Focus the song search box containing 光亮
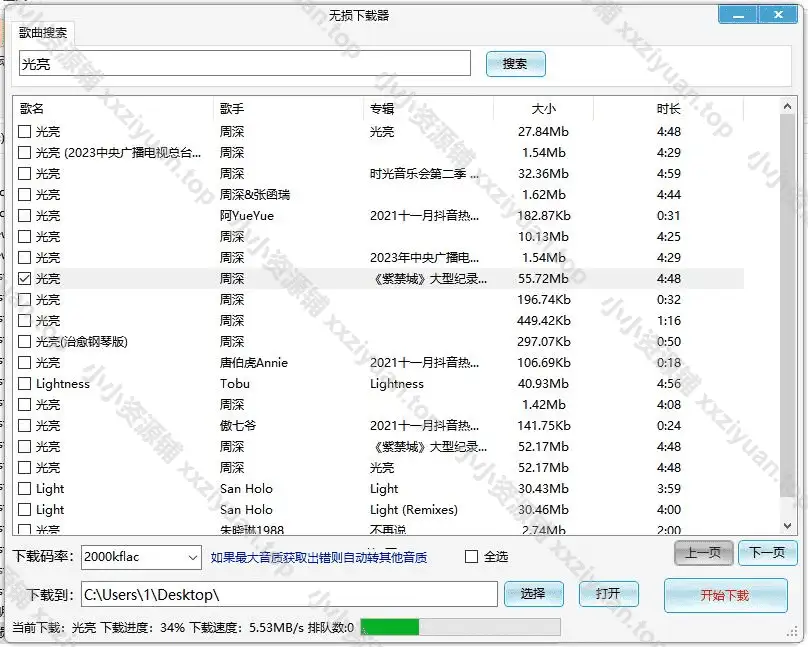Screen dimensions: 808x647 tap(244, 64)
